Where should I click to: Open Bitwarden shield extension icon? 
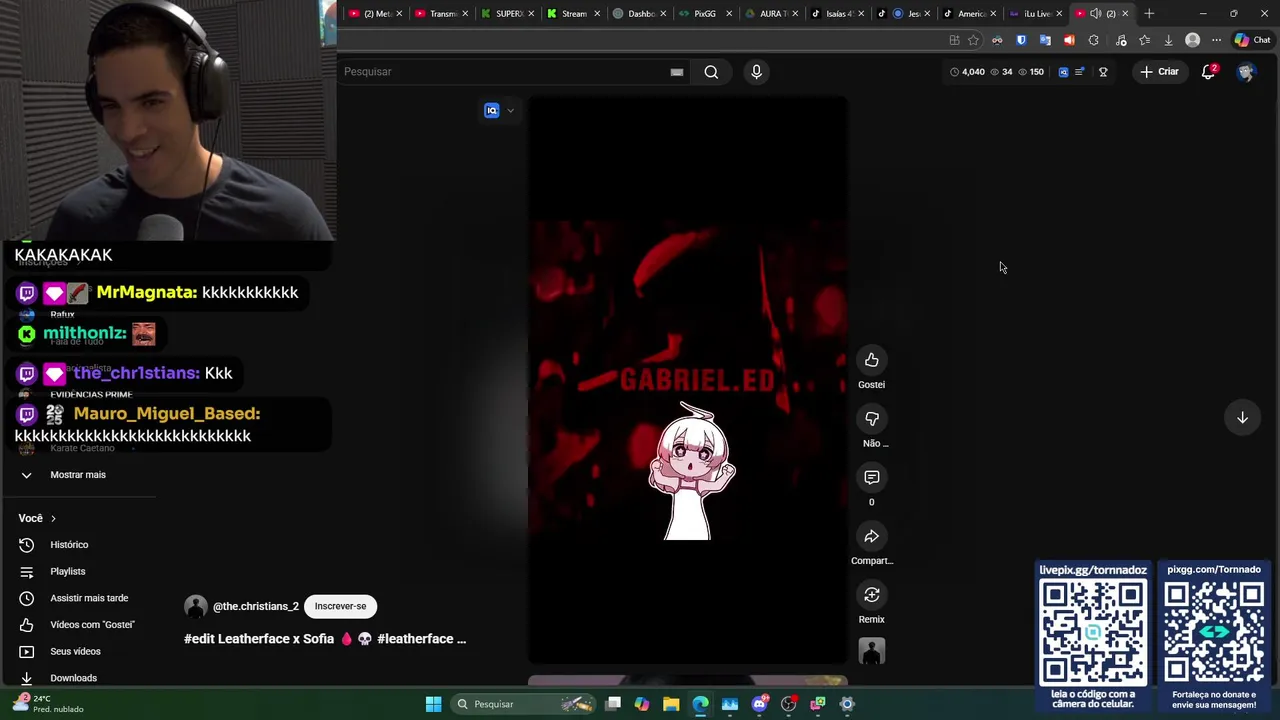pos(1021,40)
